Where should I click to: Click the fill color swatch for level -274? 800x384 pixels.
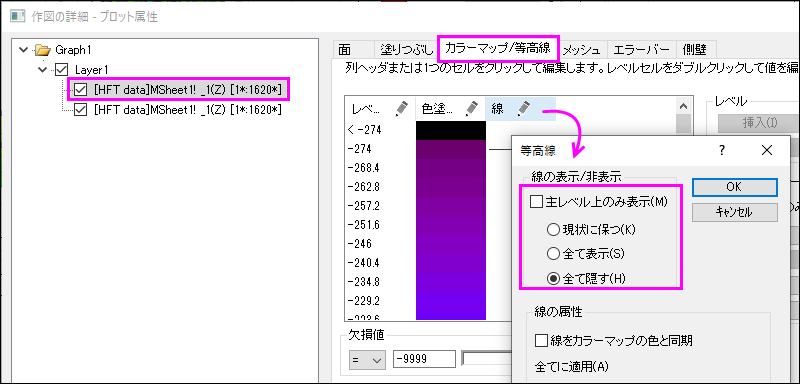(451, 149)
